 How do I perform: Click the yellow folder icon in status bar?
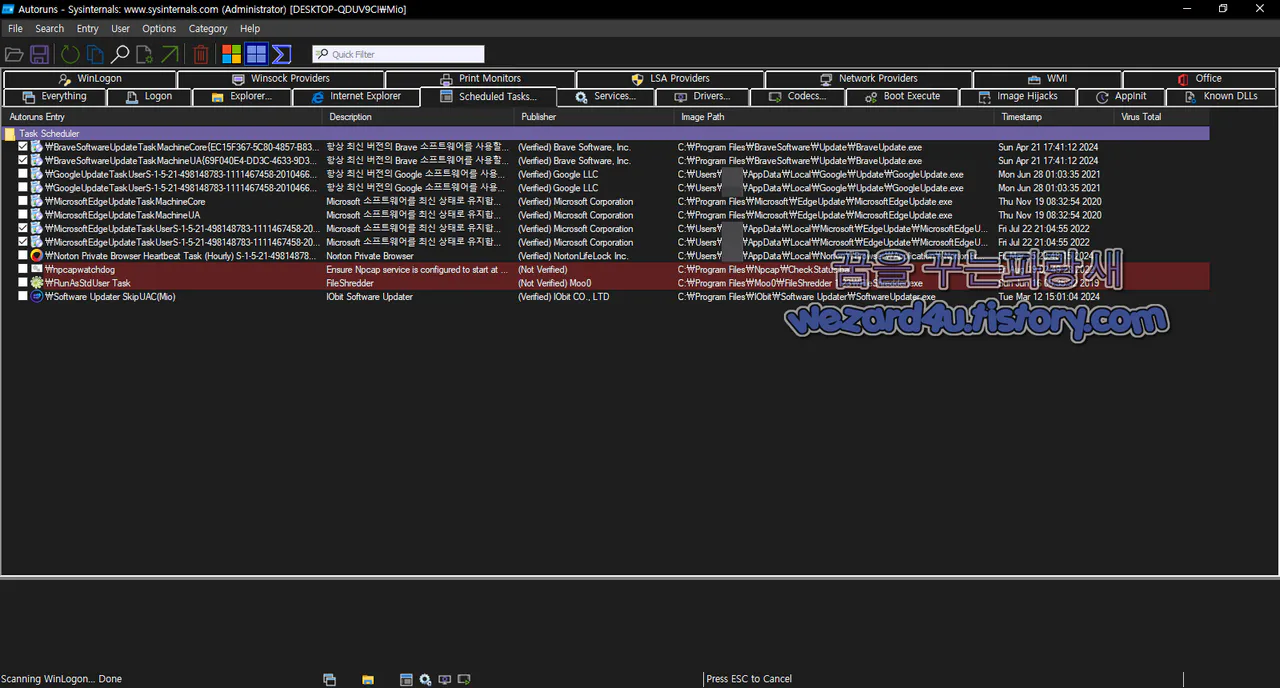click(x=368, y=679)
